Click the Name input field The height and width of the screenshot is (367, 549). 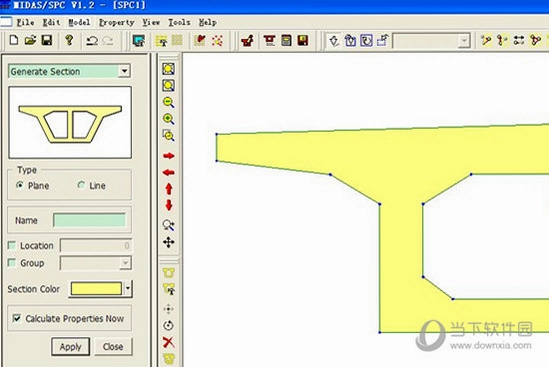tap(90, 220)
